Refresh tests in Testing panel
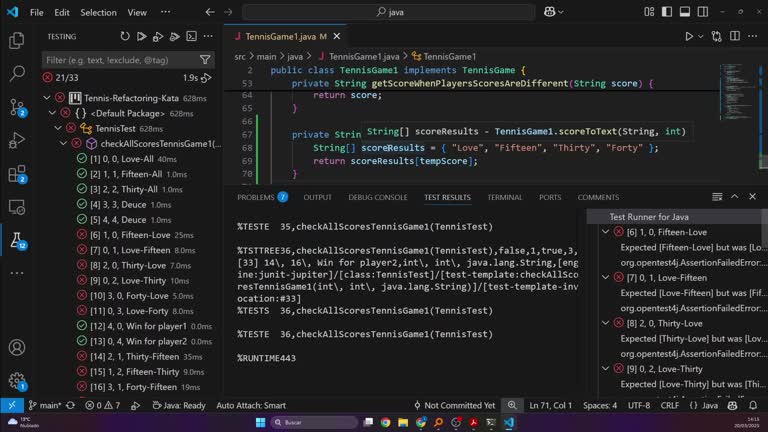This screenshot has height=432, width=768. [125, 36]
